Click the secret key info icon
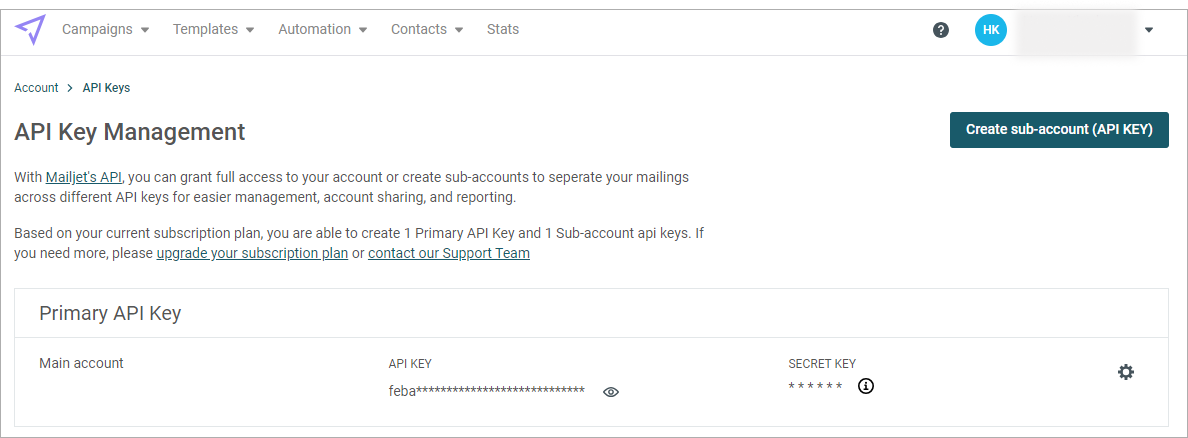Viewport: 1188px width, 438px height. 866,386
